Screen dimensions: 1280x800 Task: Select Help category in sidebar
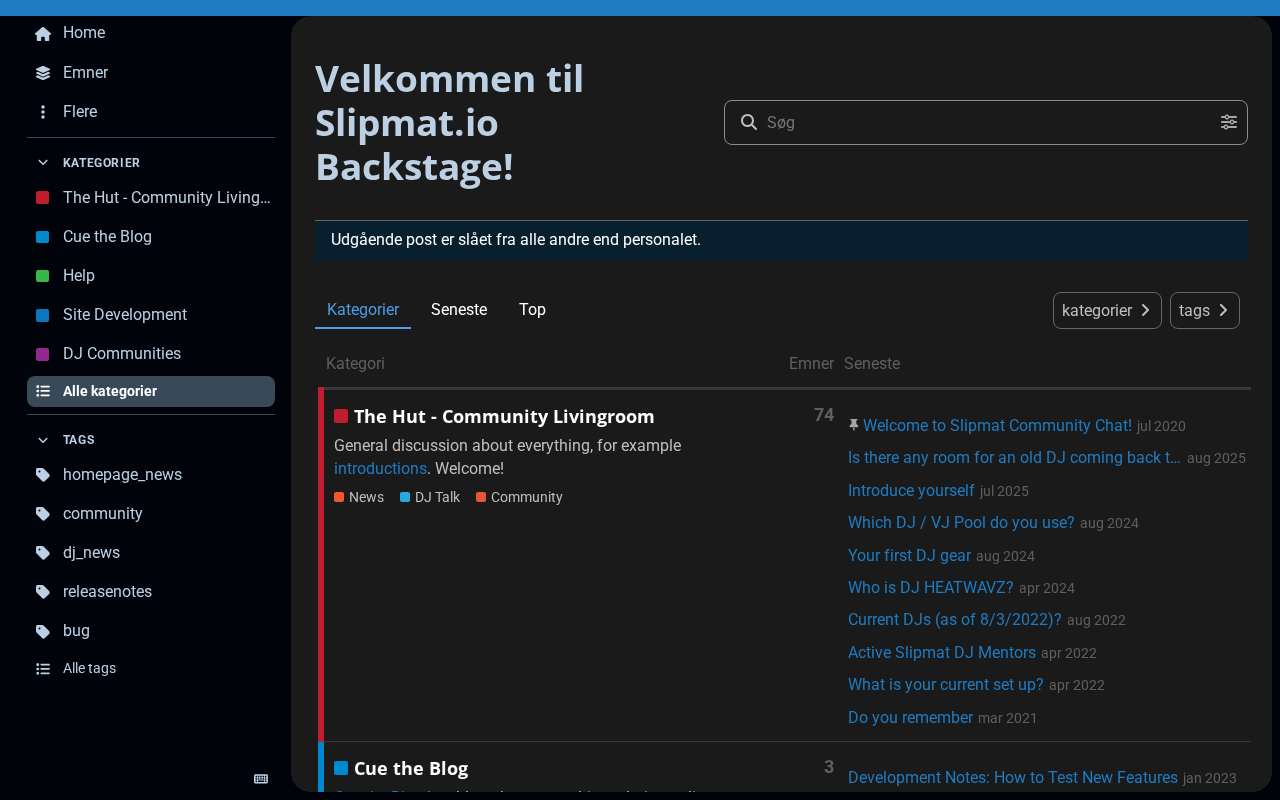pos(151,276)
